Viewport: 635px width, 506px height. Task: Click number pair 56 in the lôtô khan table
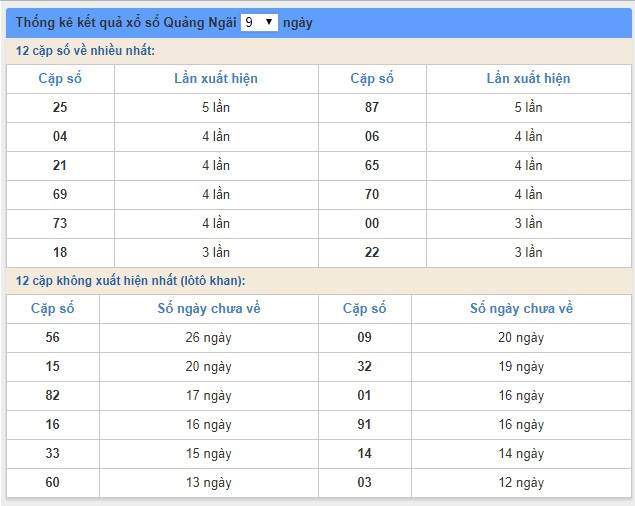52,338
